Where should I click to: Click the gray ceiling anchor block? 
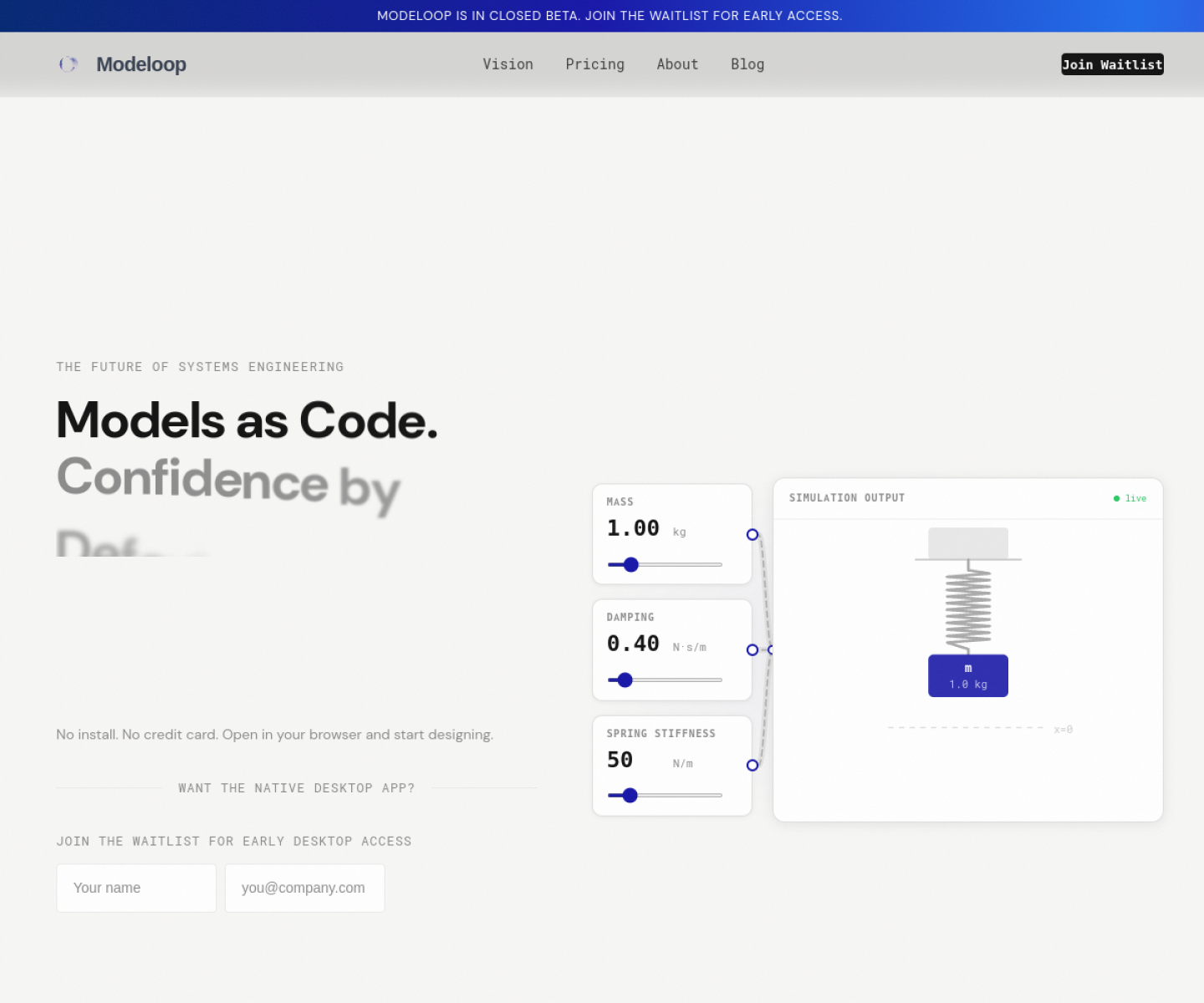(968, 543)
